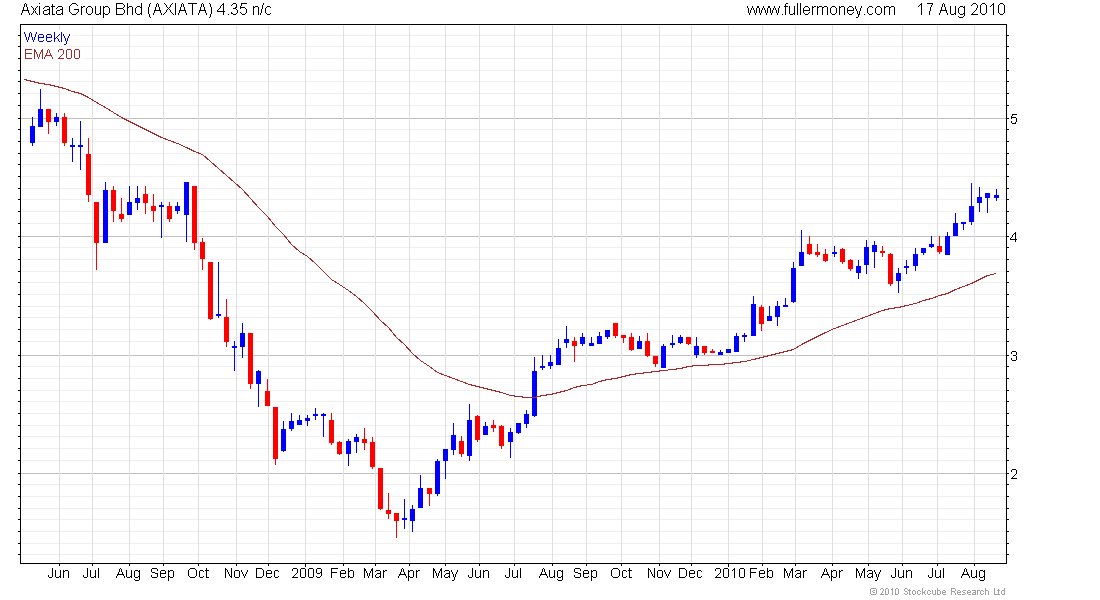
Task: Click the first 'Jun' label at axis start
Action: pos(58,573)
